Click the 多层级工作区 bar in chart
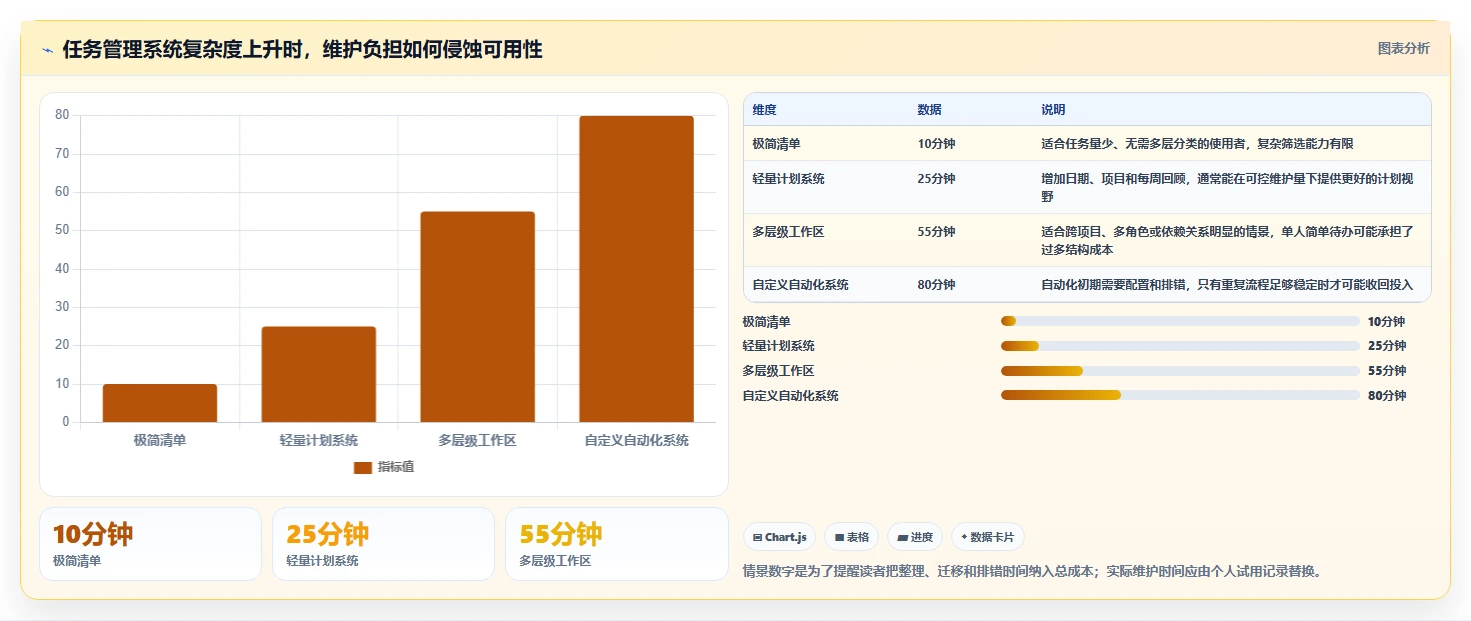 (477, 317)
